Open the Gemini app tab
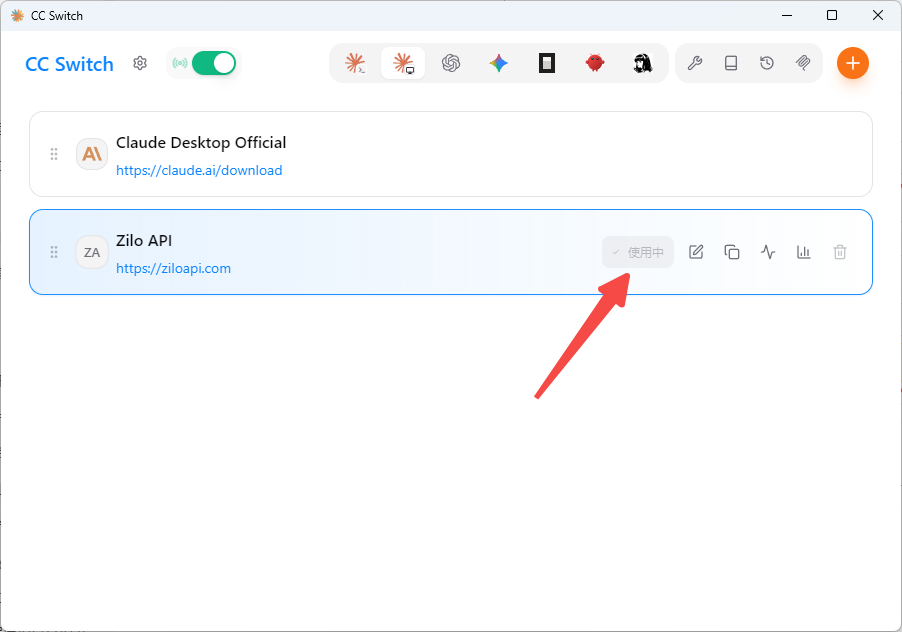 pyautogui.click(x=499, y=63)
